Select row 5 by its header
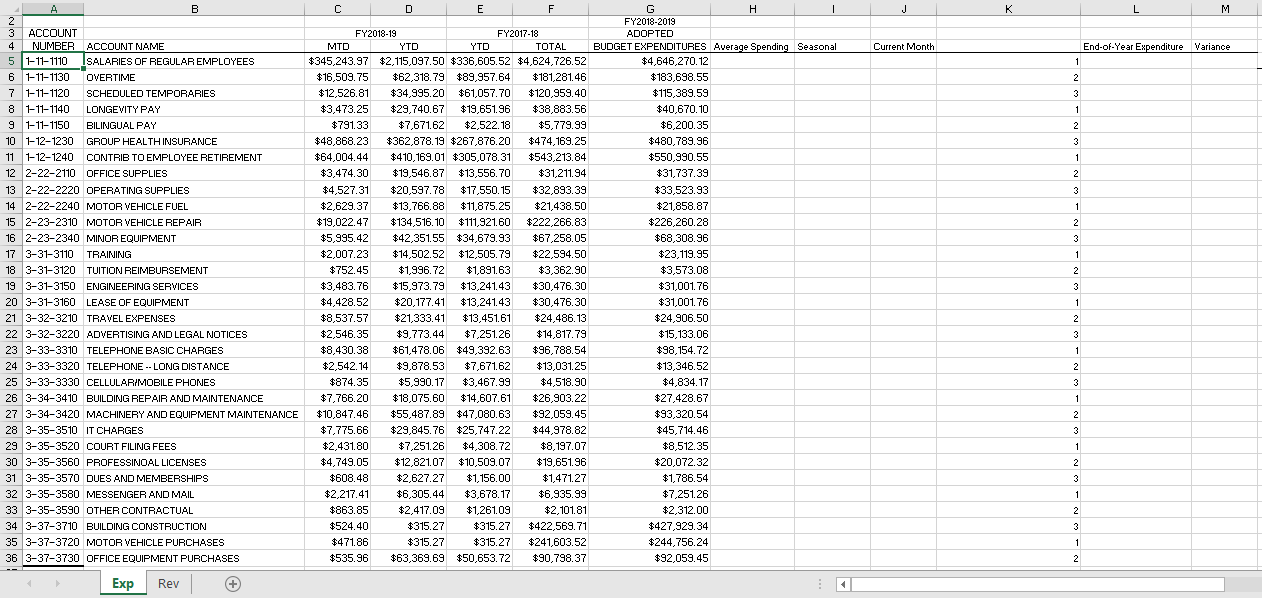The height and width of the screenshot is (598, 1262). point(11,61)
